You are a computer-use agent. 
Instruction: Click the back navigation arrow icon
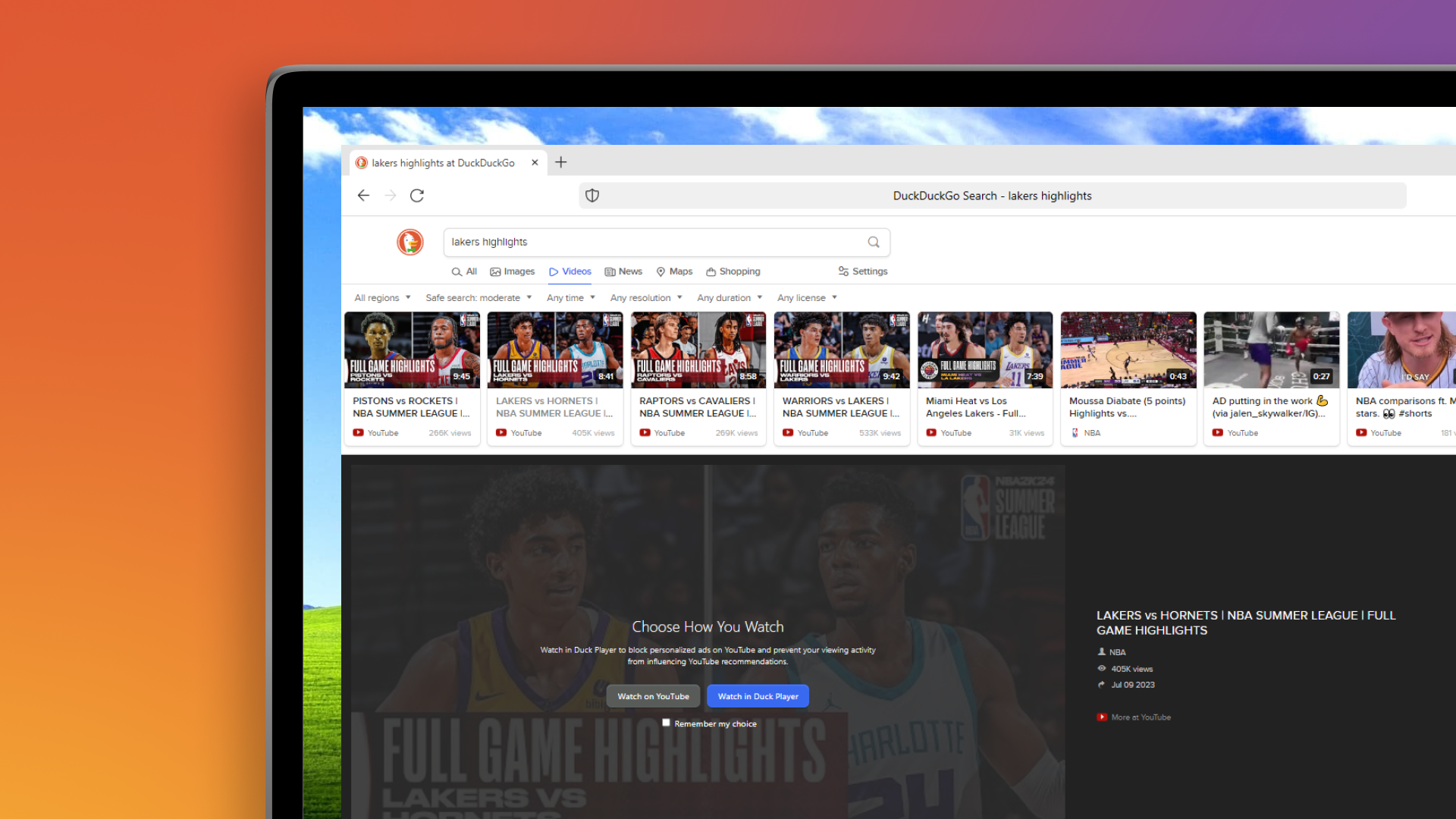click(364, 195)
